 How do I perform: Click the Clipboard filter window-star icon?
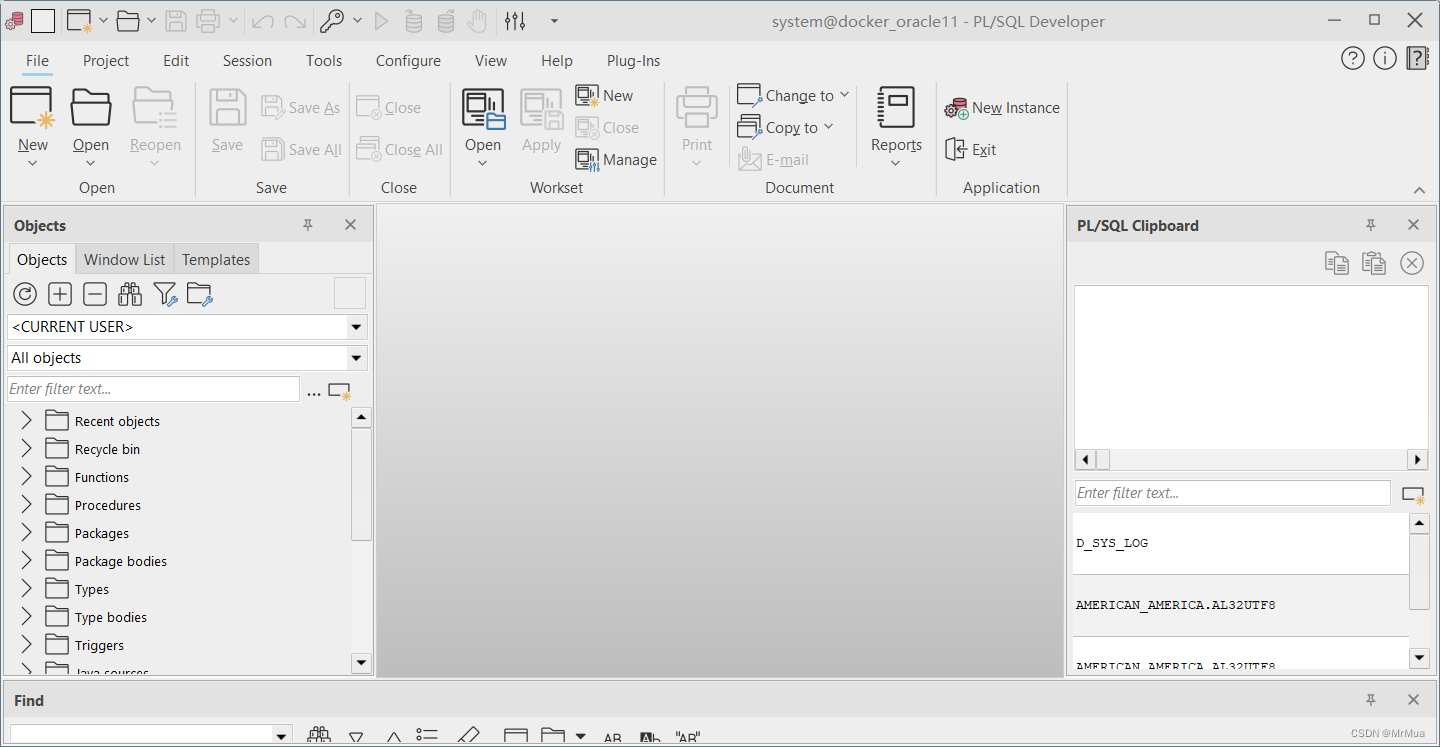[1413, 494]
